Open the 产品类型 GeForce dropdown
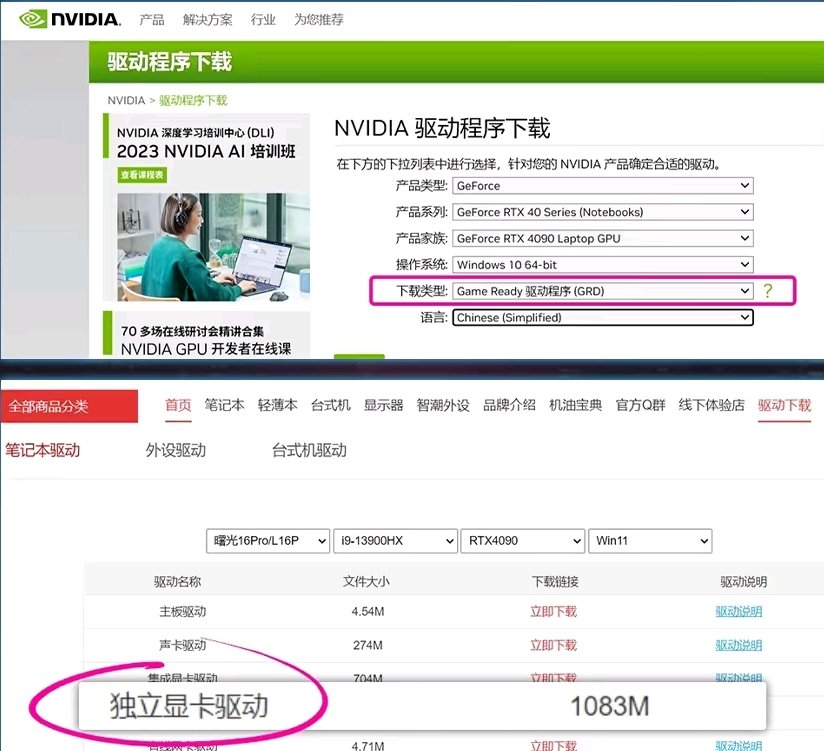Viewport: 824px width, 751px height. [602, 186]
